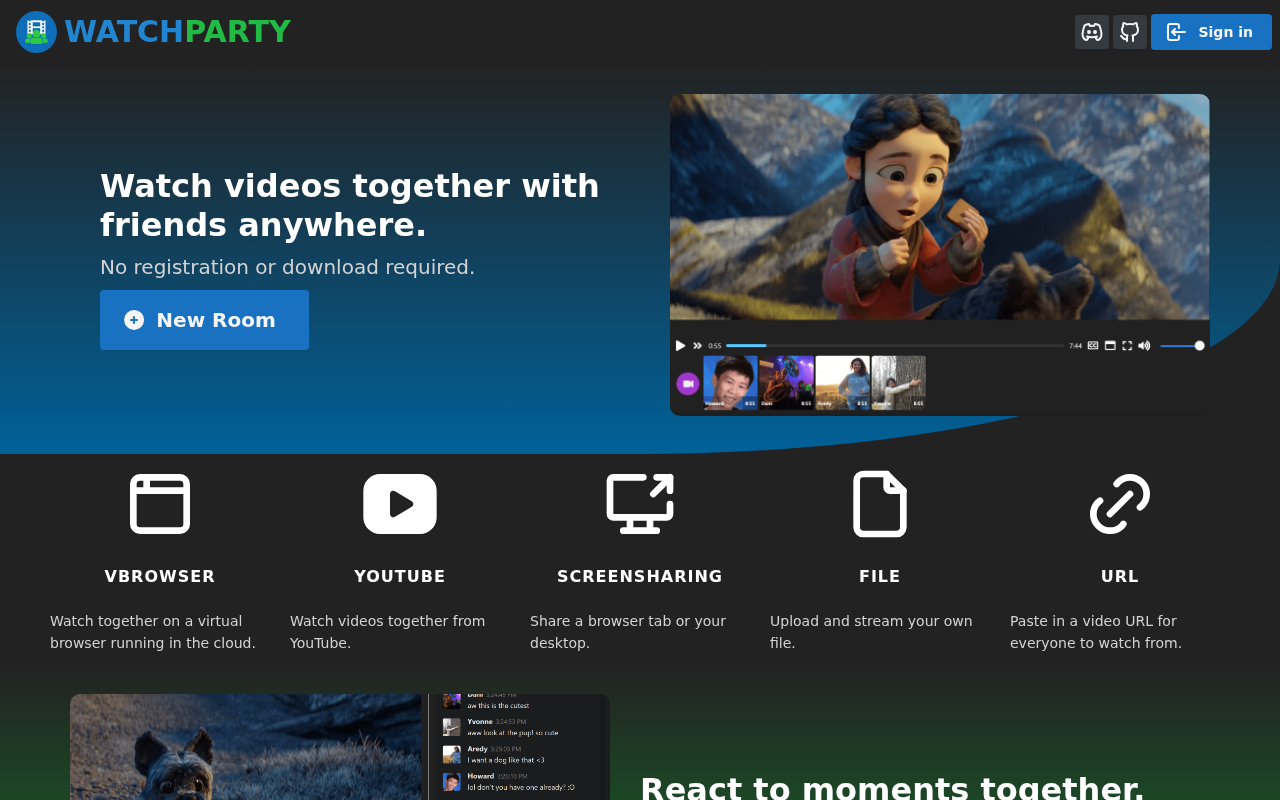1280x800 pixels.
Task: Click the File document icon
Action: point(880,504)
